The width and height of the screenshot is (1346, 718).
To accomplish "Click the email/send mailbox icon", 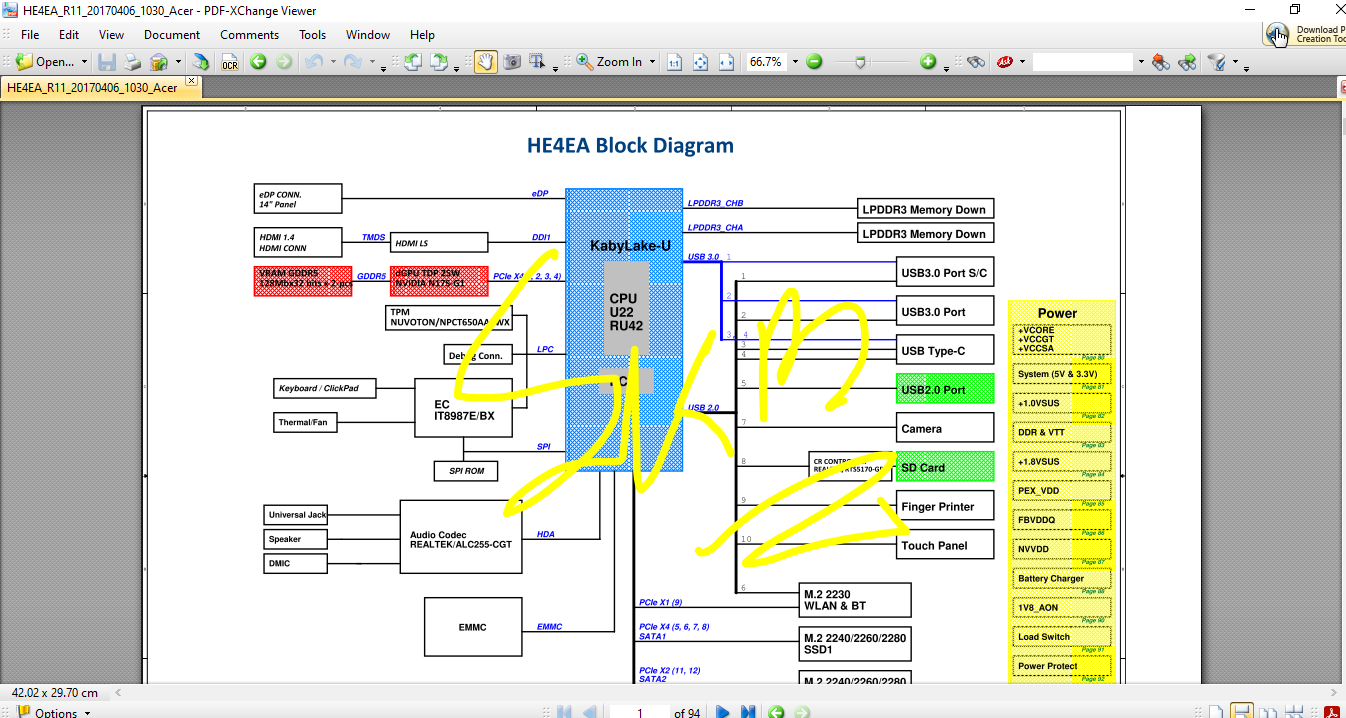I will (x=159, y=62).
